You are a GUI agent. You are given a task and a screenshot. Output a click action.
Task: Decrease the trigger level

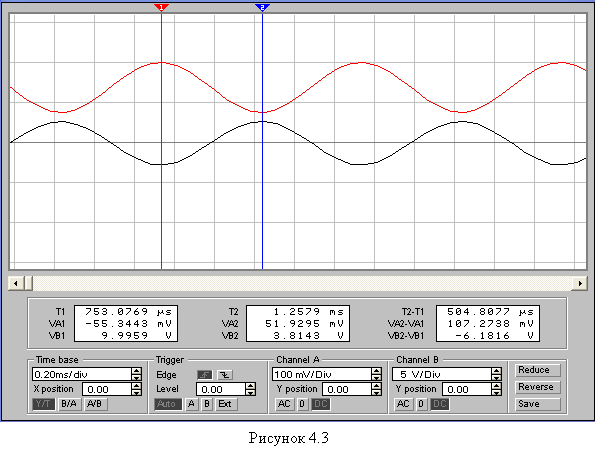point(250,392)
